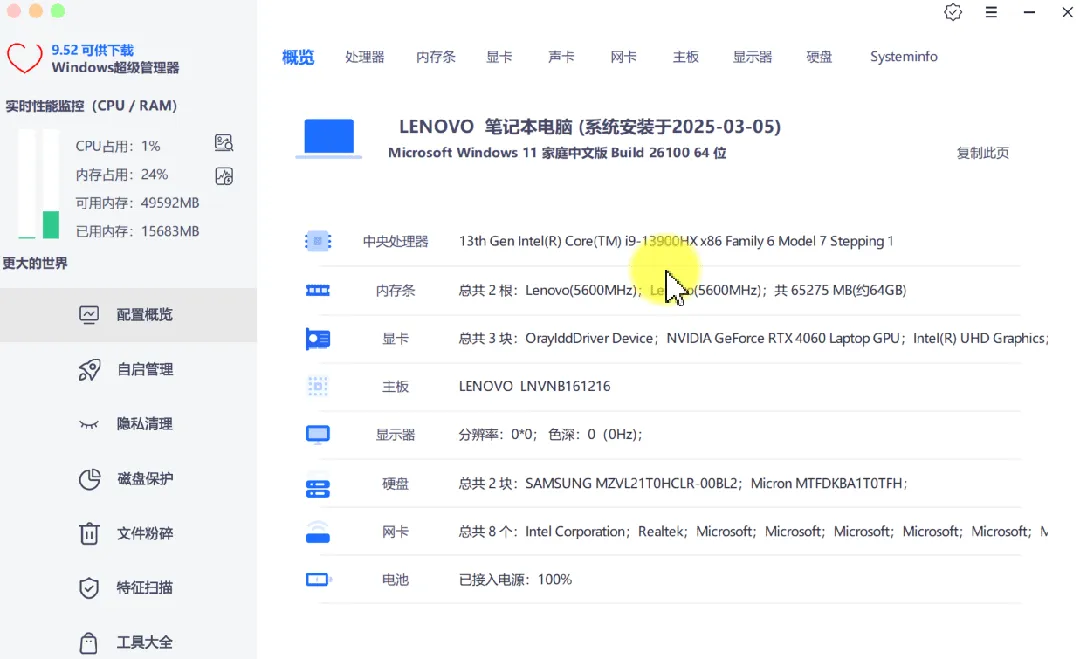Click LENOVO LNVNB161216 motherboard text

(x=534, y=386)
